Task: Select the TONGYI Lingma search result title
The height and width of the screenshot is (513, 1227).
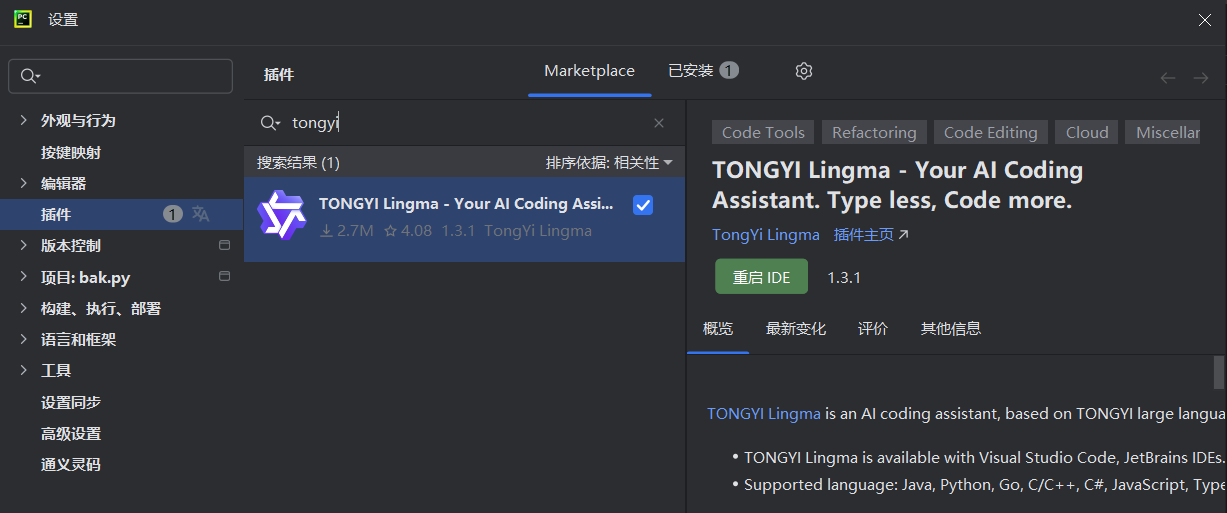Action: (x=467, y=203)
